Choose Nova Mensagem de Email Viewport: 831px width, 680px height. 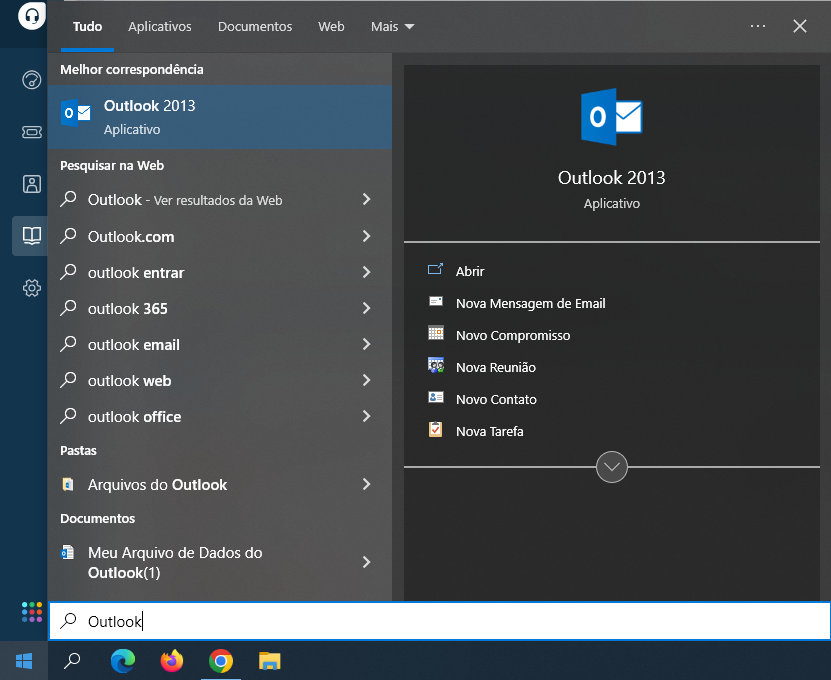click(531, 303)
